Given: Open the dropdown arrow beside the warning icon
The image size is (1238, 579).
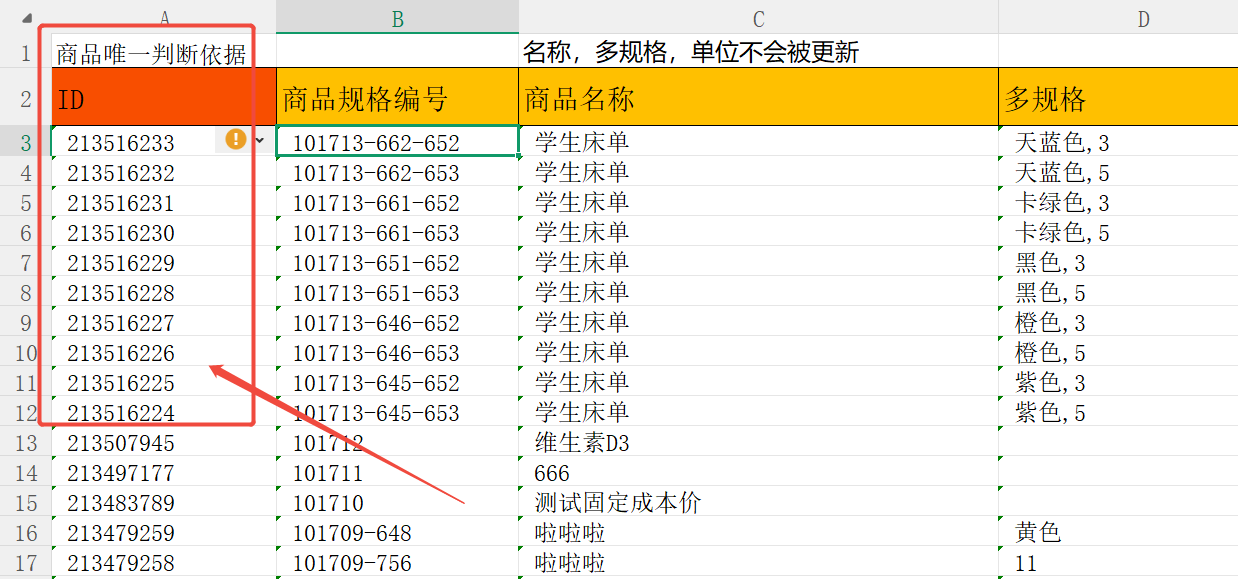Looking at the screenshot, I should 260,141.
